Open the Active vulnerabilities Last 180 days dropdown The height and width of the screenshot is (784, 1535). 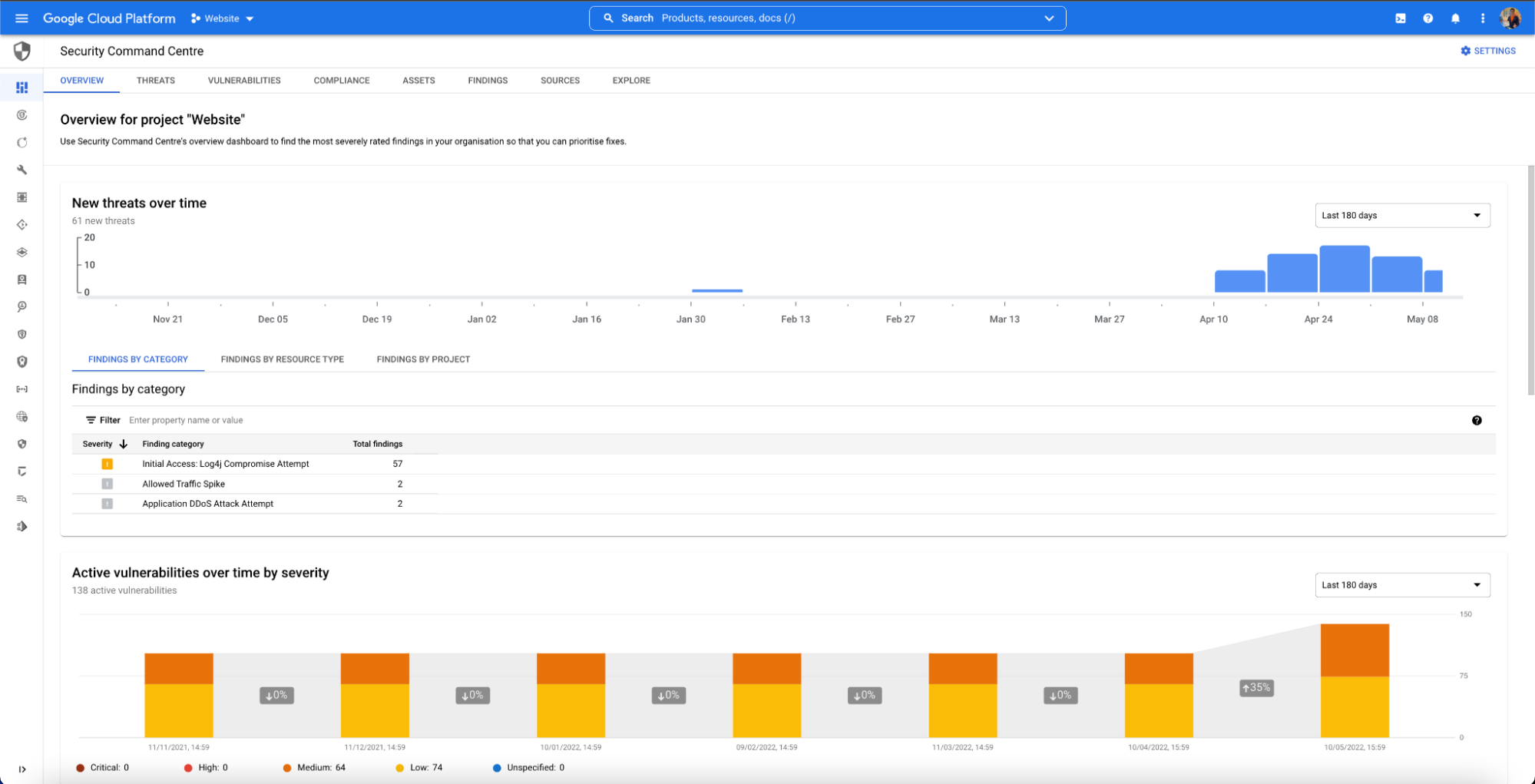point(1402,585)
